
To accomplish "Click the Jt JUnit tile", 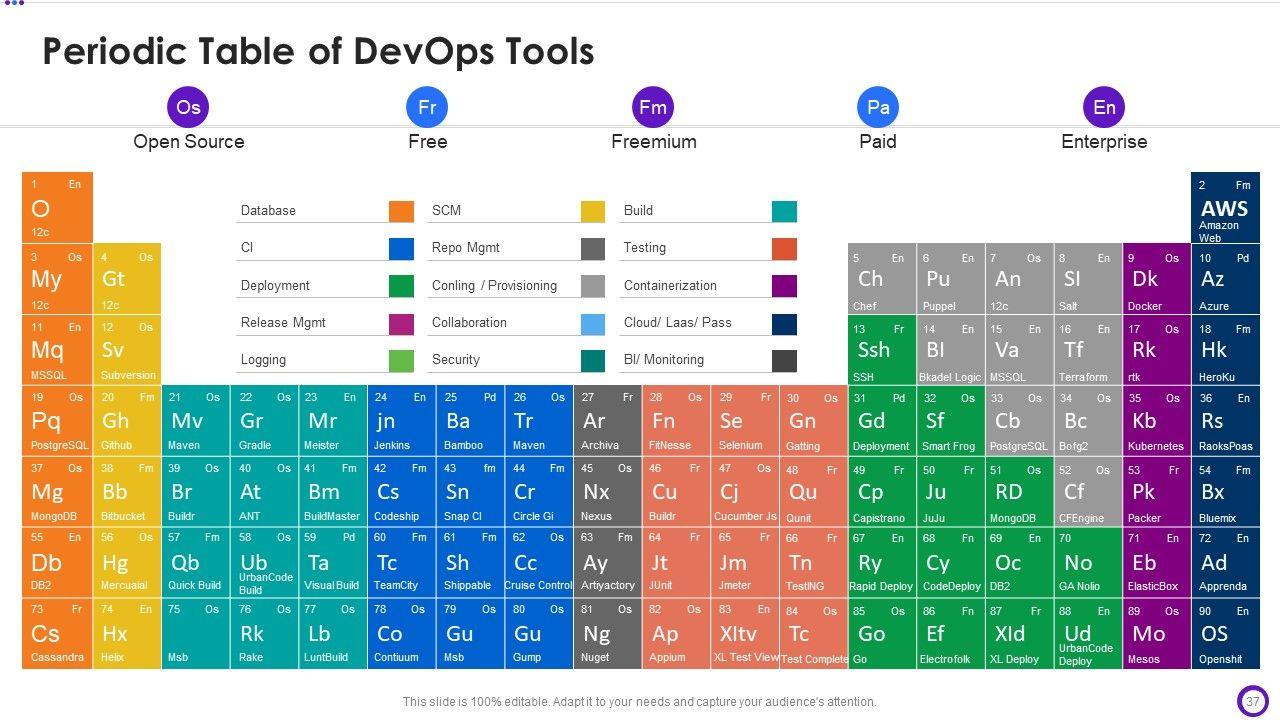I will click(x=676, y=563).
